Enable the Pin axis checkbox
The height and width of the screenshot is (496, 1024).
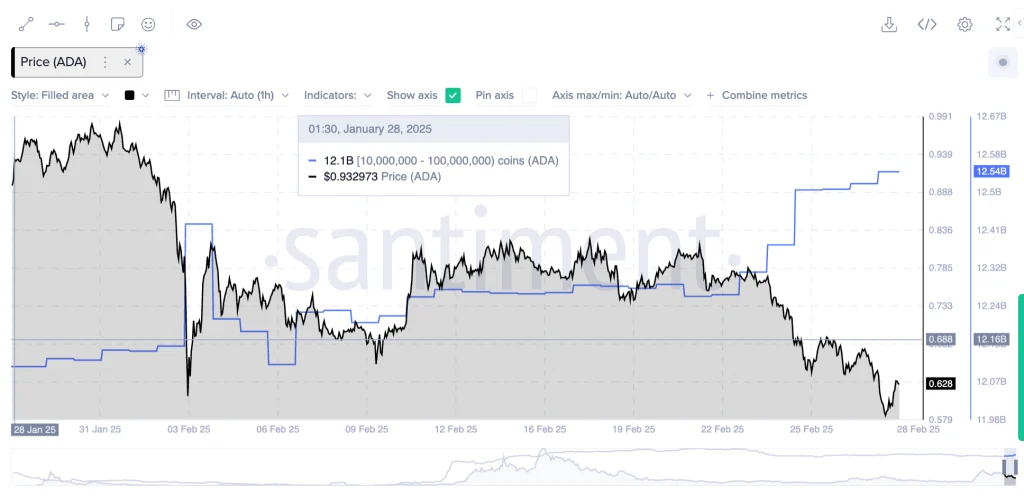pos(529,95)
